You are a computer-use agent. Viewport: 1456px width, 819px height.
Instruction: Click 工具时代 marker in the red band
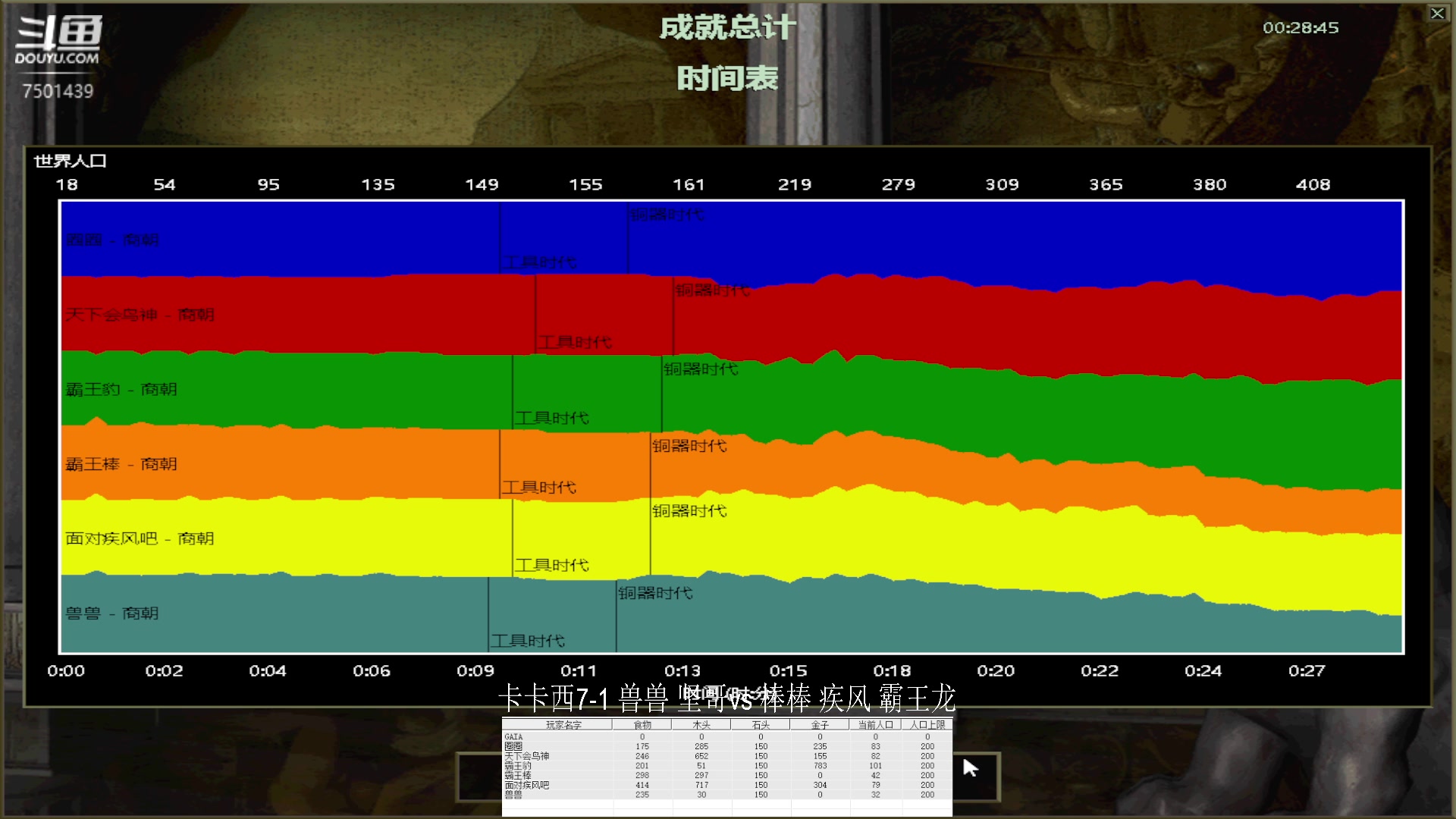[575, 342]
